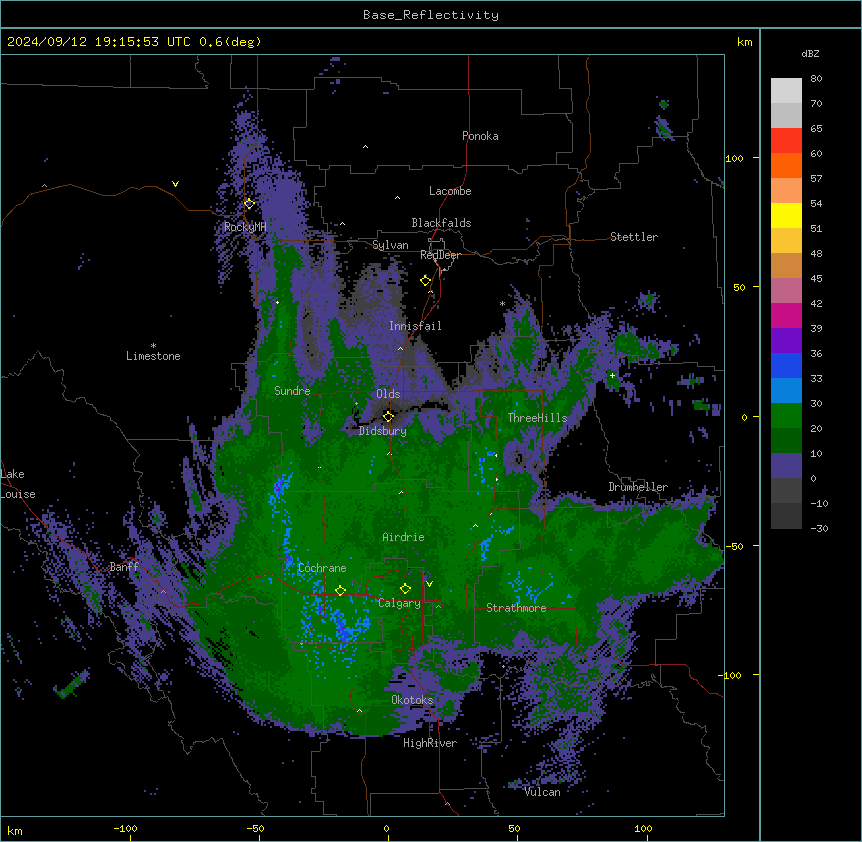This screenshot has height=842, width=862.
Task: Select the pink 45-42 dBZ color swatch
Action: 786,291
